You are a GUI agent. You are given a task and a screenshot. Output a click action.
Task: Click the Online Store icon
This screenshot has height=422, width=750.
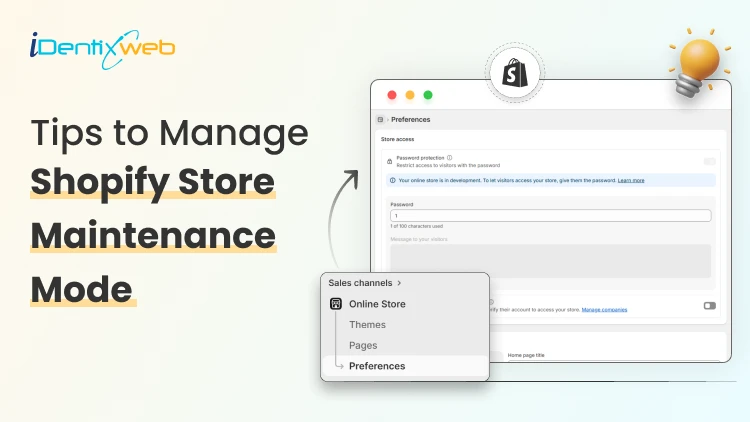tap(336, 303)
